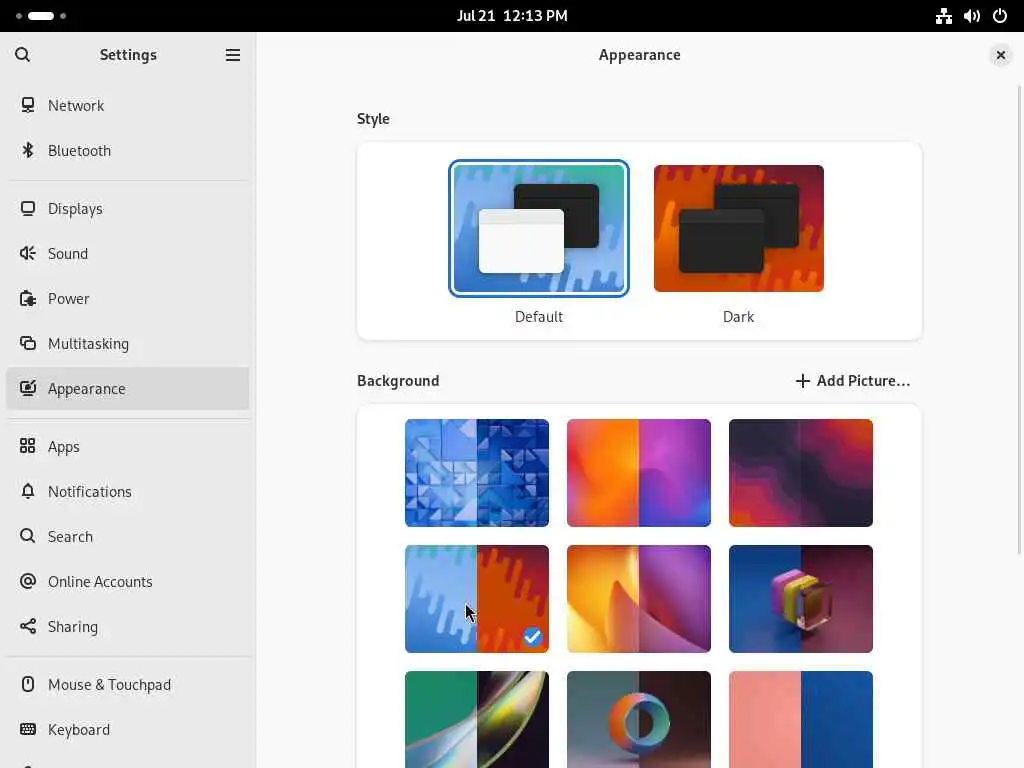1024x768 pixels.
Task: Click the Add Picture button
Action: coord(852,381)
